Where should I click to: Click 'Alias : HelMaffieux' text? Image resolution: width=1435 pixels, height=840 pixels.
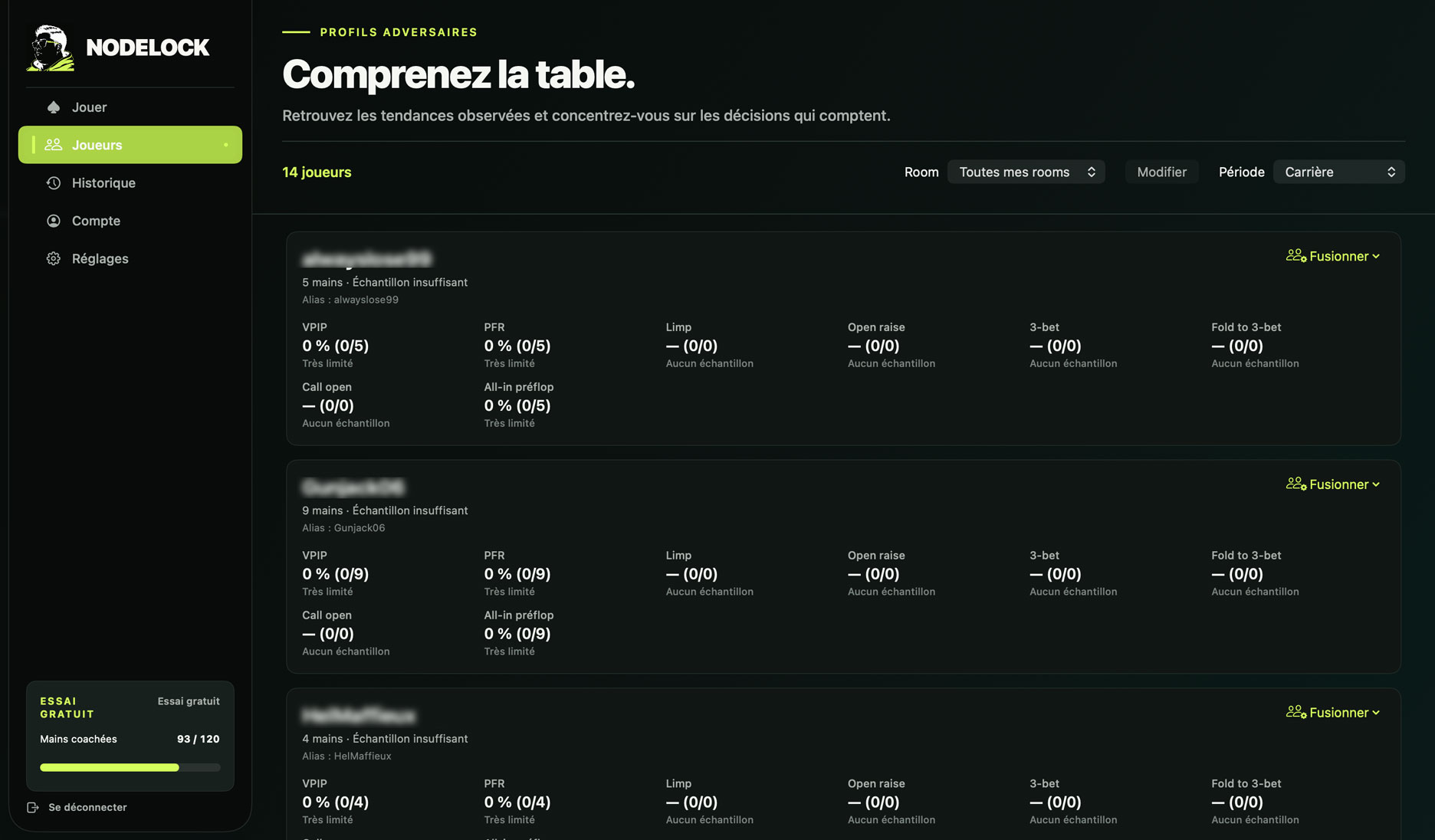pos(346,756)
